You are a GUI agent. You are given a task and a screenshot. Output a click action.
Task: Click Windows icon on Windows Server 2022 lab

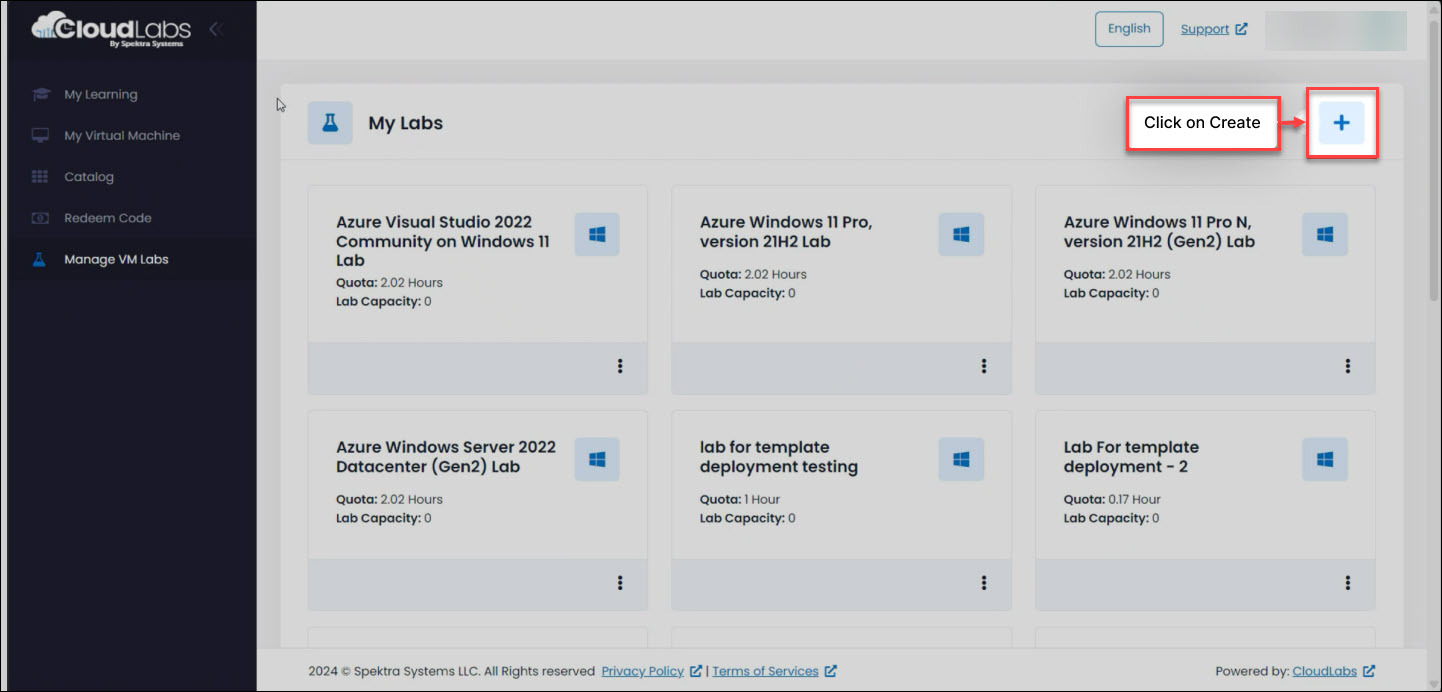[597, 460]
